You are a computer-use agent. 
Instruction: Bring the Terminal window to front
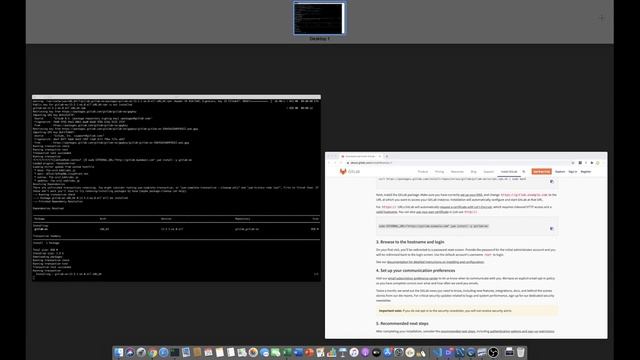tap(176, 188)
